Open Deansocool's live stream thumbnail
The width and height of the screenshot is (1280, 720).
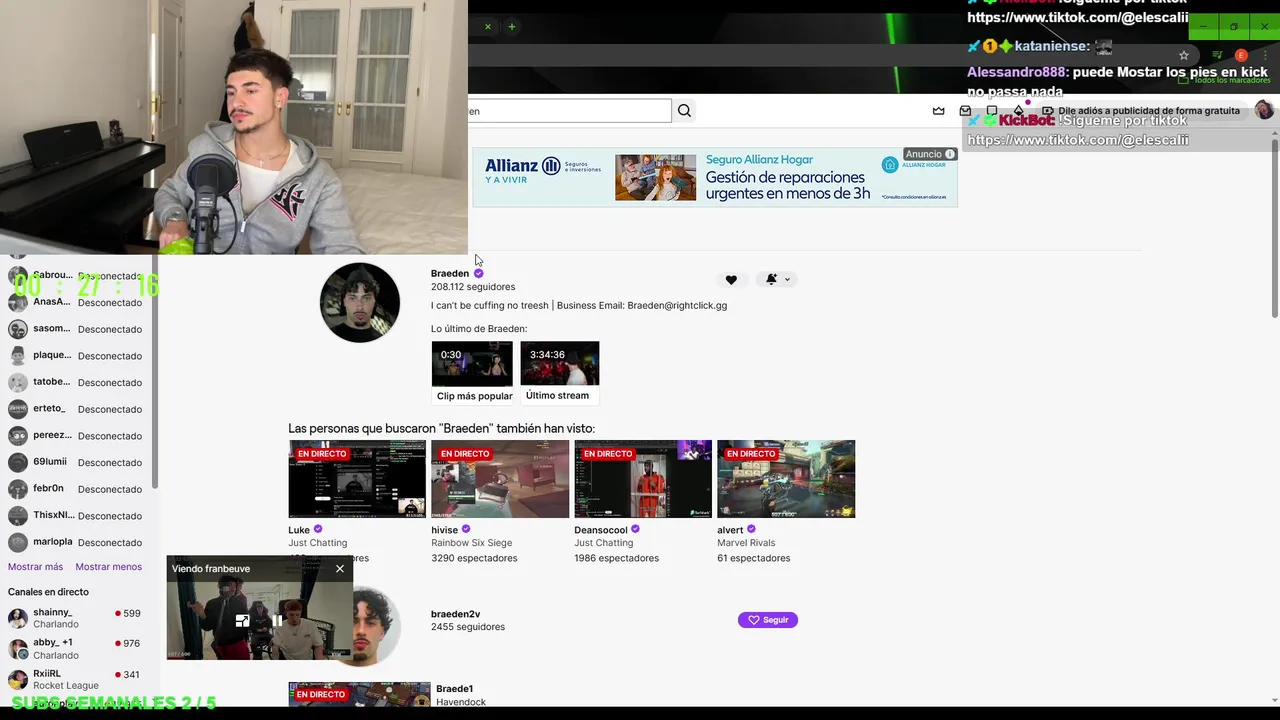[643, 479]
